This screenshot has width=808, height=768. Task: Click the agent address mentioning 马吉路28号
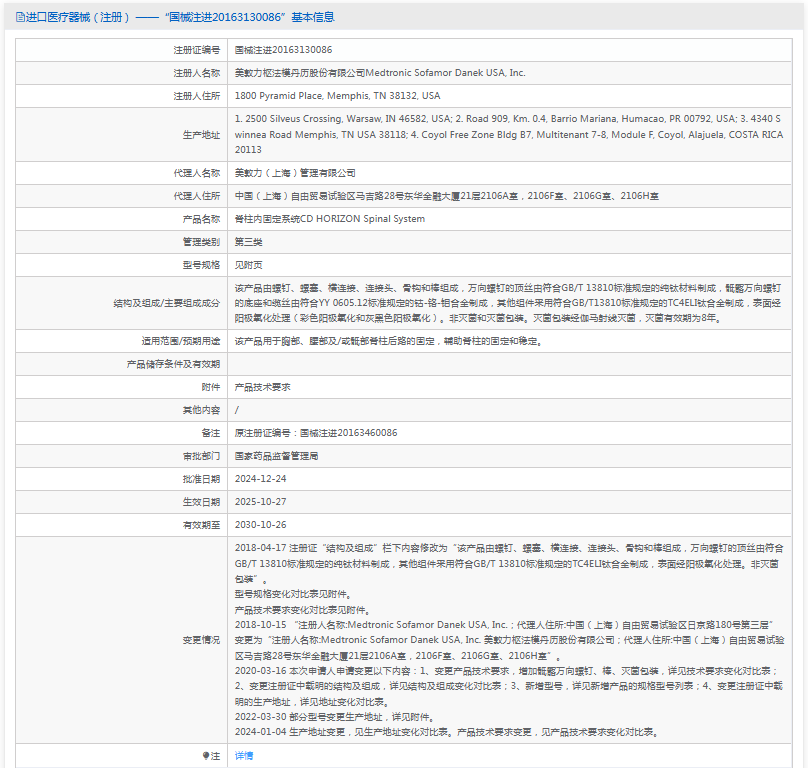point(447,196)
